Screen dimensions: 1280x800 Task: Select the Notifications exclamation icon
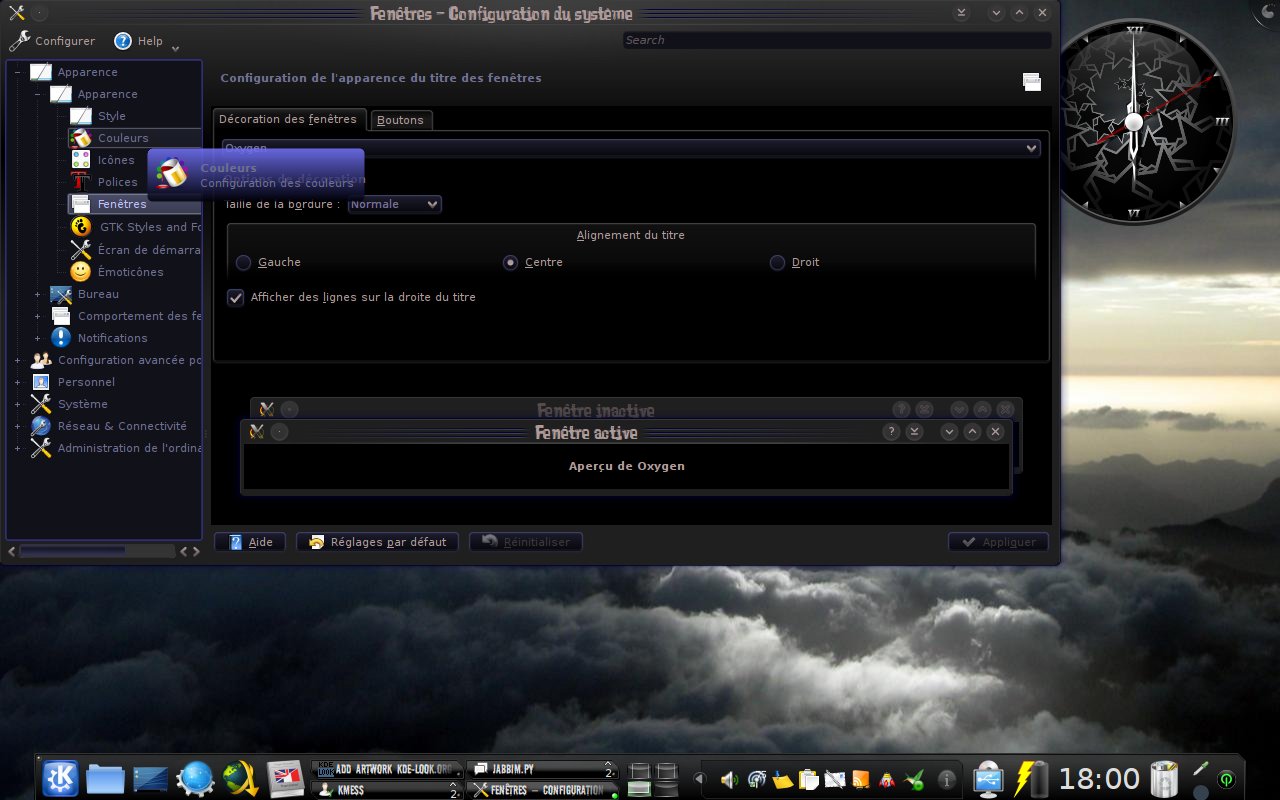(61, 338)
